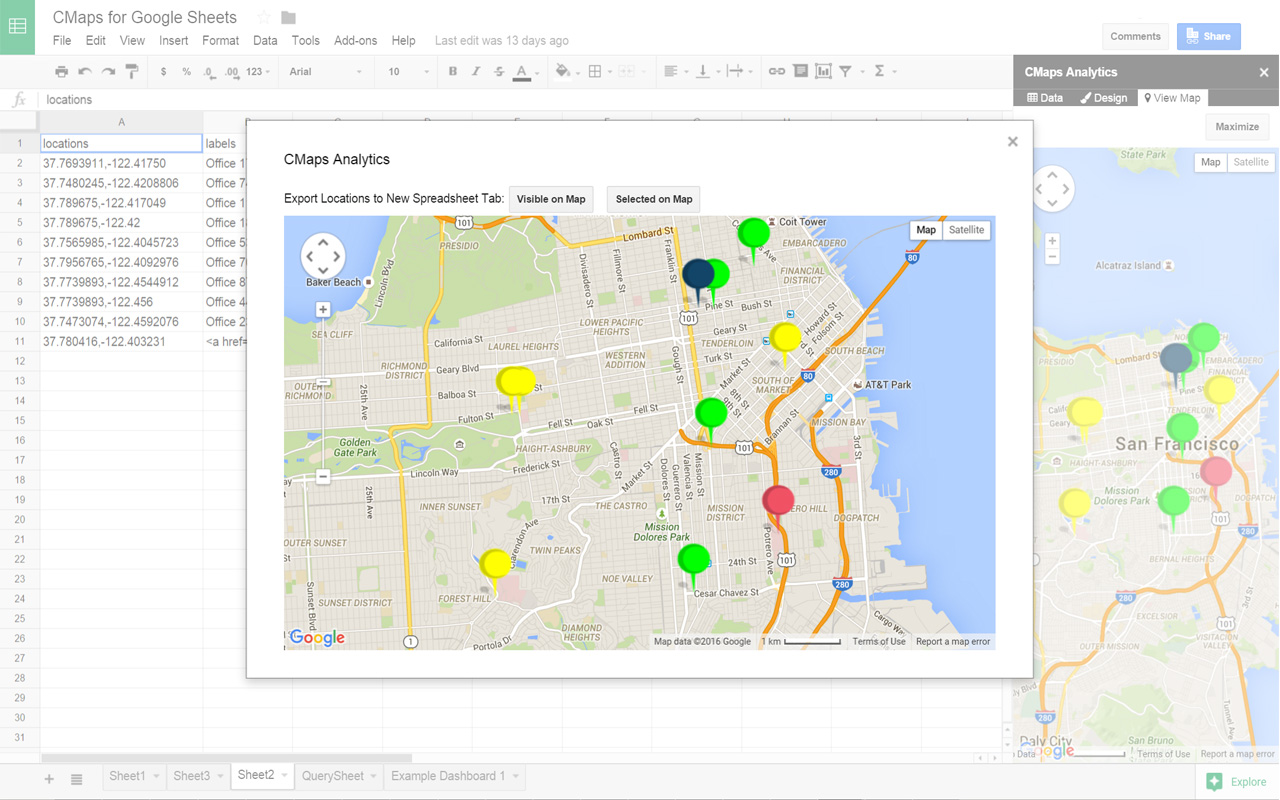This screenshot has width=1280, height=800.
Task: Click the Maximize button in CMaps panel
Action: pos(1237,126)
